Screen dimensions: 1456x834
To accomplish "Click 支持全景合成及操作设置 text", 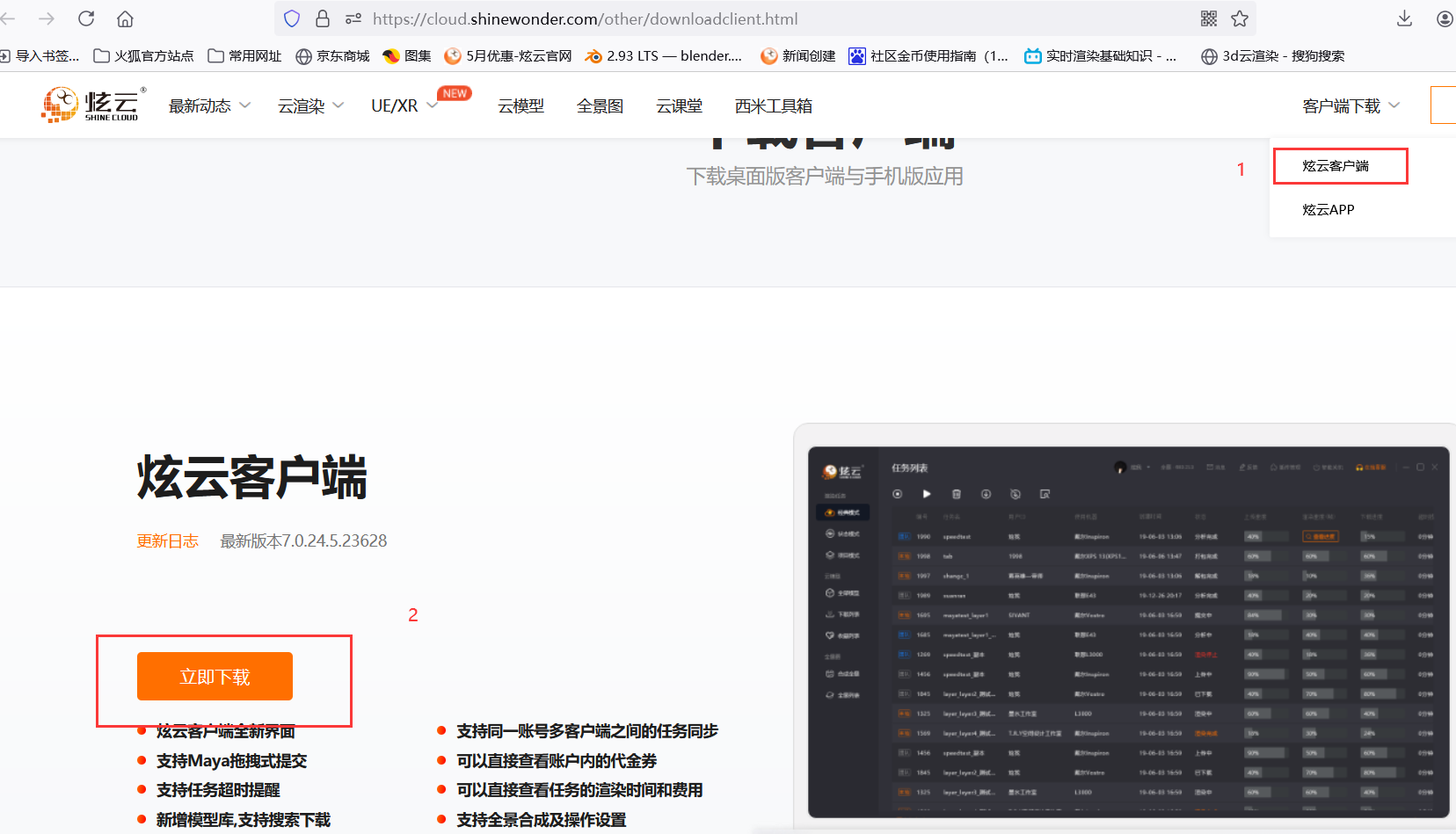I will [542, 820].
